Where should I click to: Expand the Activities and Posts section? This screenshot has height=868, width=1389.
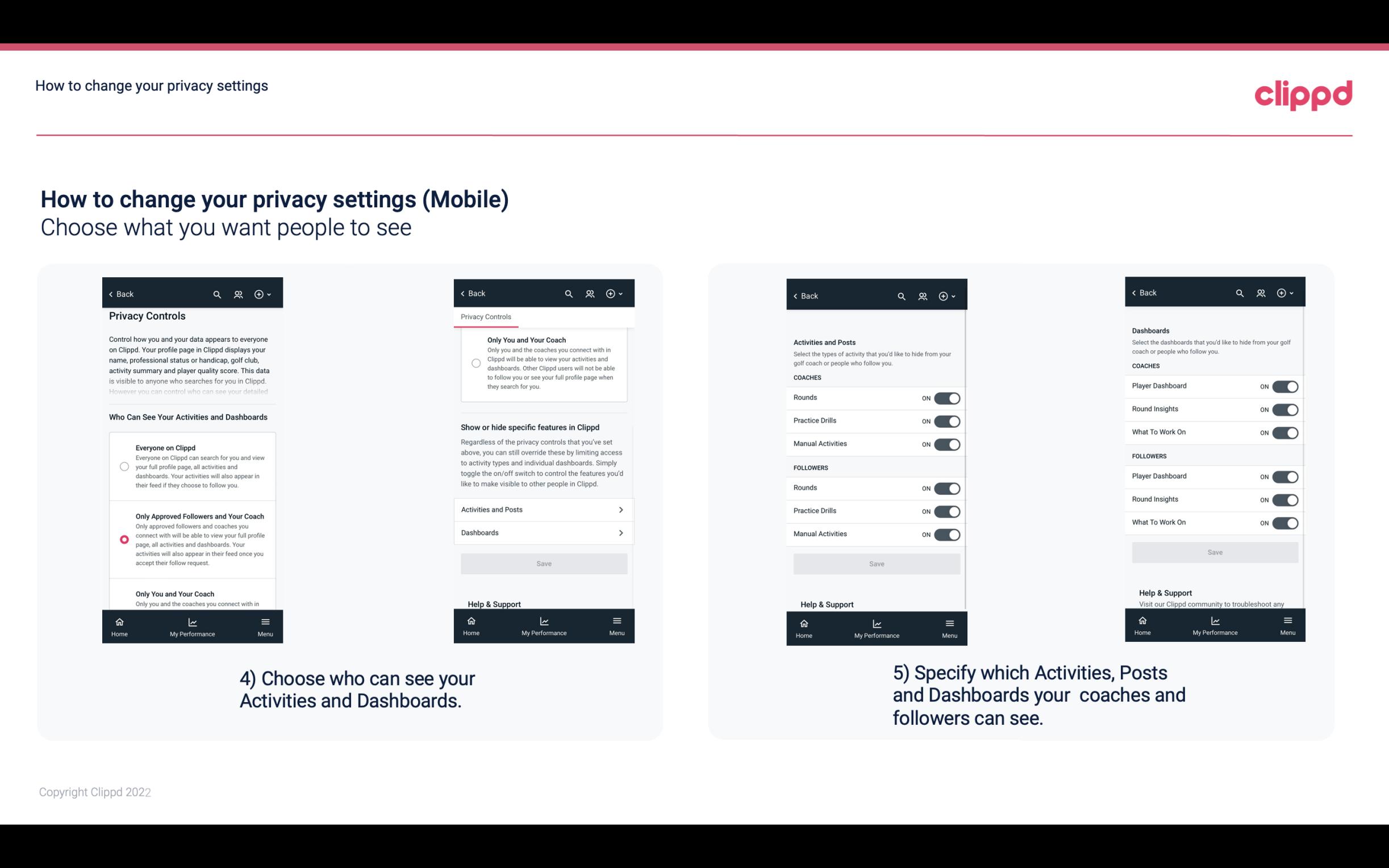(543, 509)
